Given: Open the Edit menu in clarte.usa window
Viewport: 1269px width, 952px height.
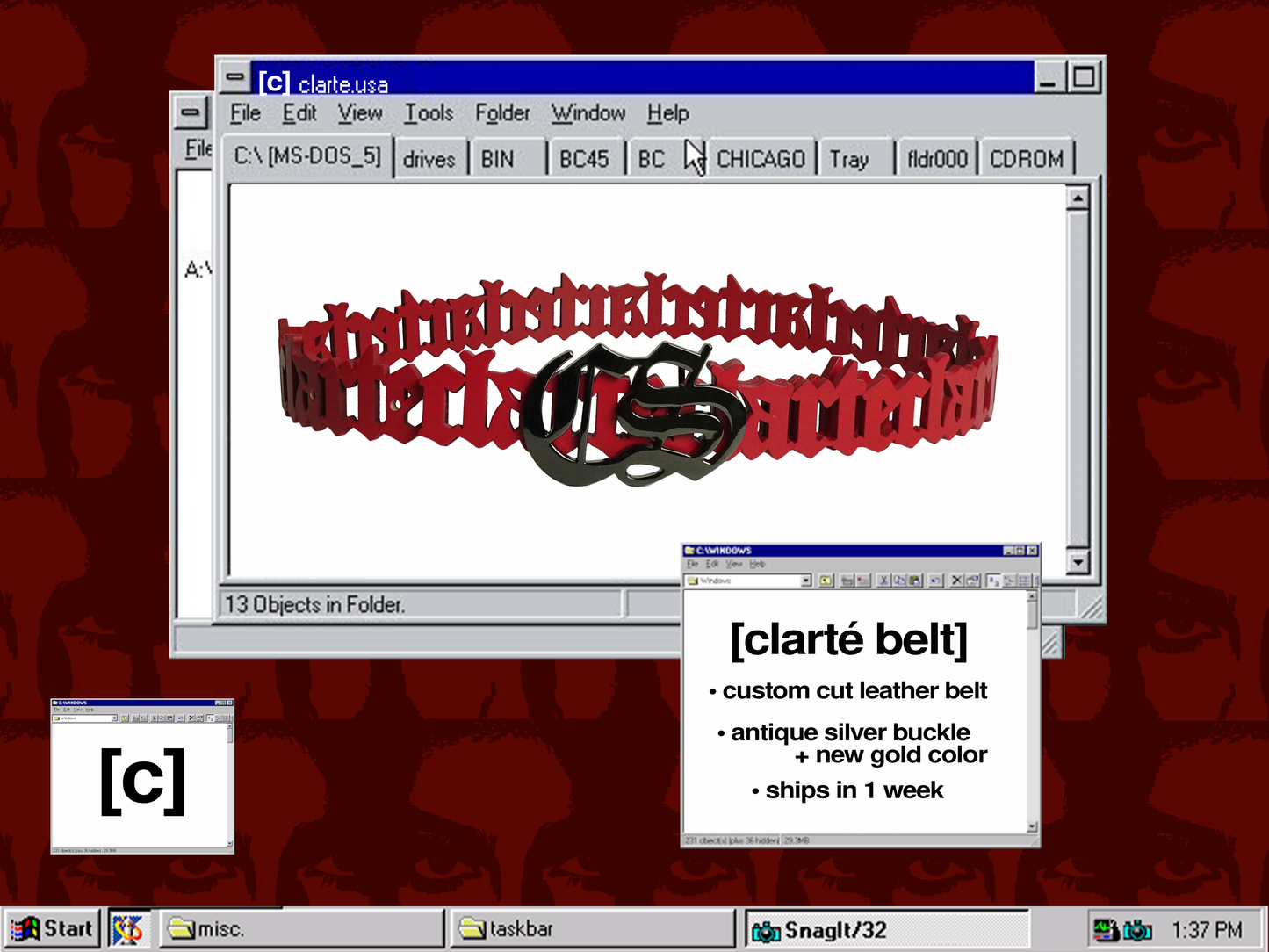Looking at the screenshot, I should 299,113.
